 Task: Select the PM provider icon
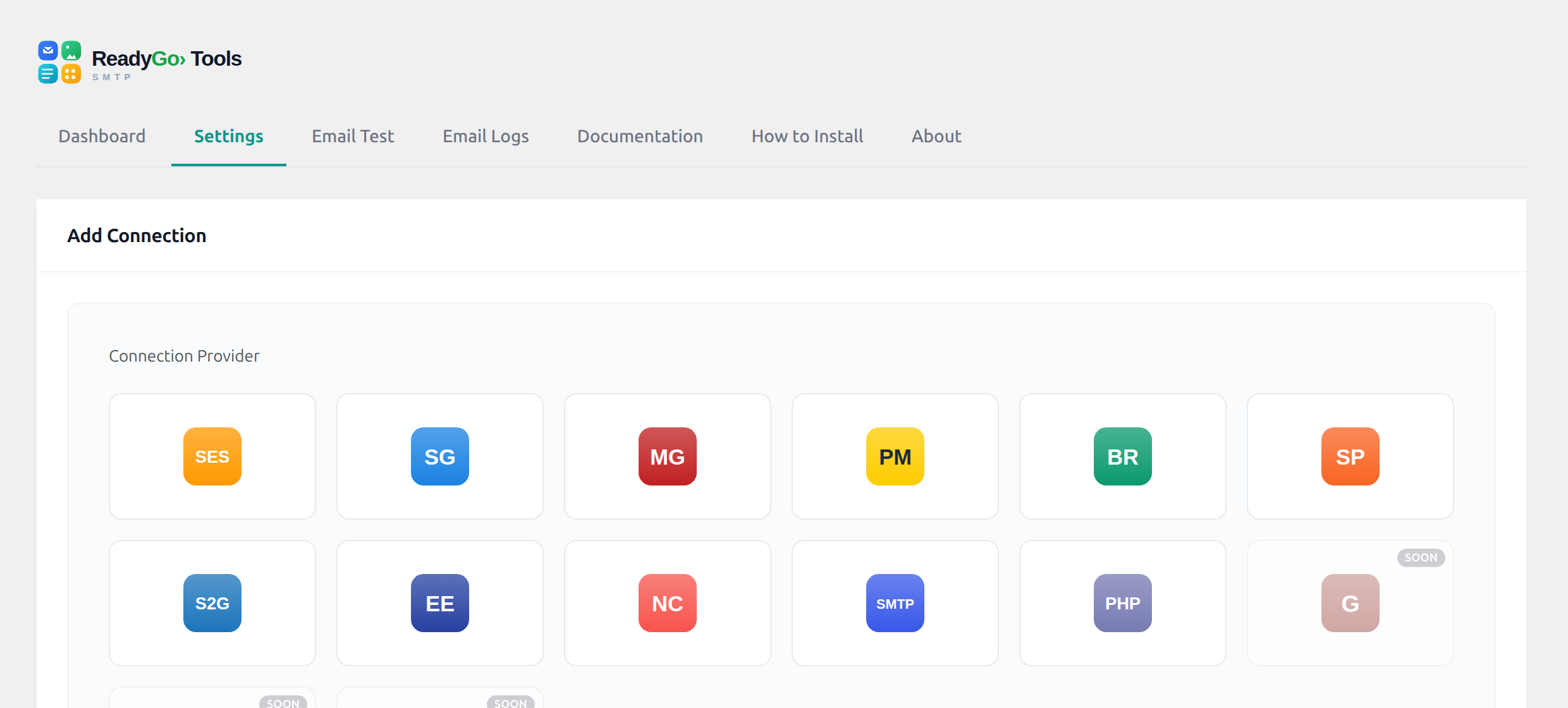click(895, 456)
